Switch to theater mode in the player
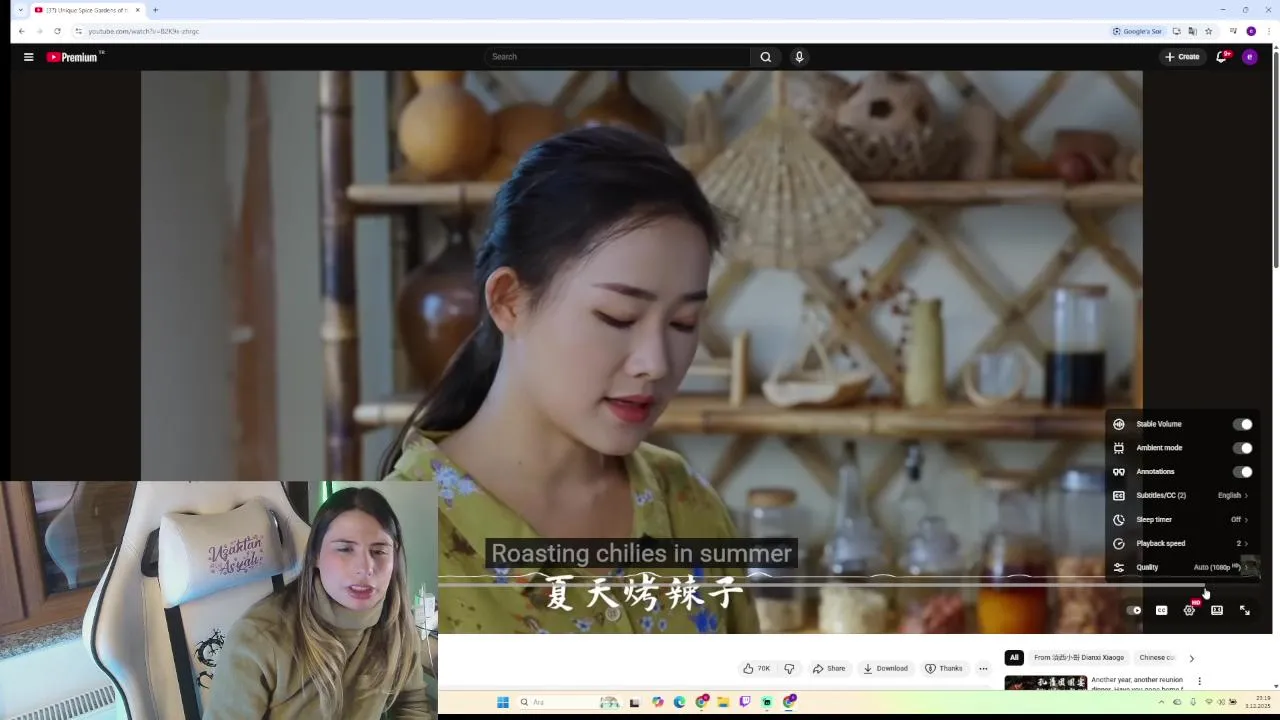The image size is (1280, 720). pyautogui.click(x=1217, y=610)
